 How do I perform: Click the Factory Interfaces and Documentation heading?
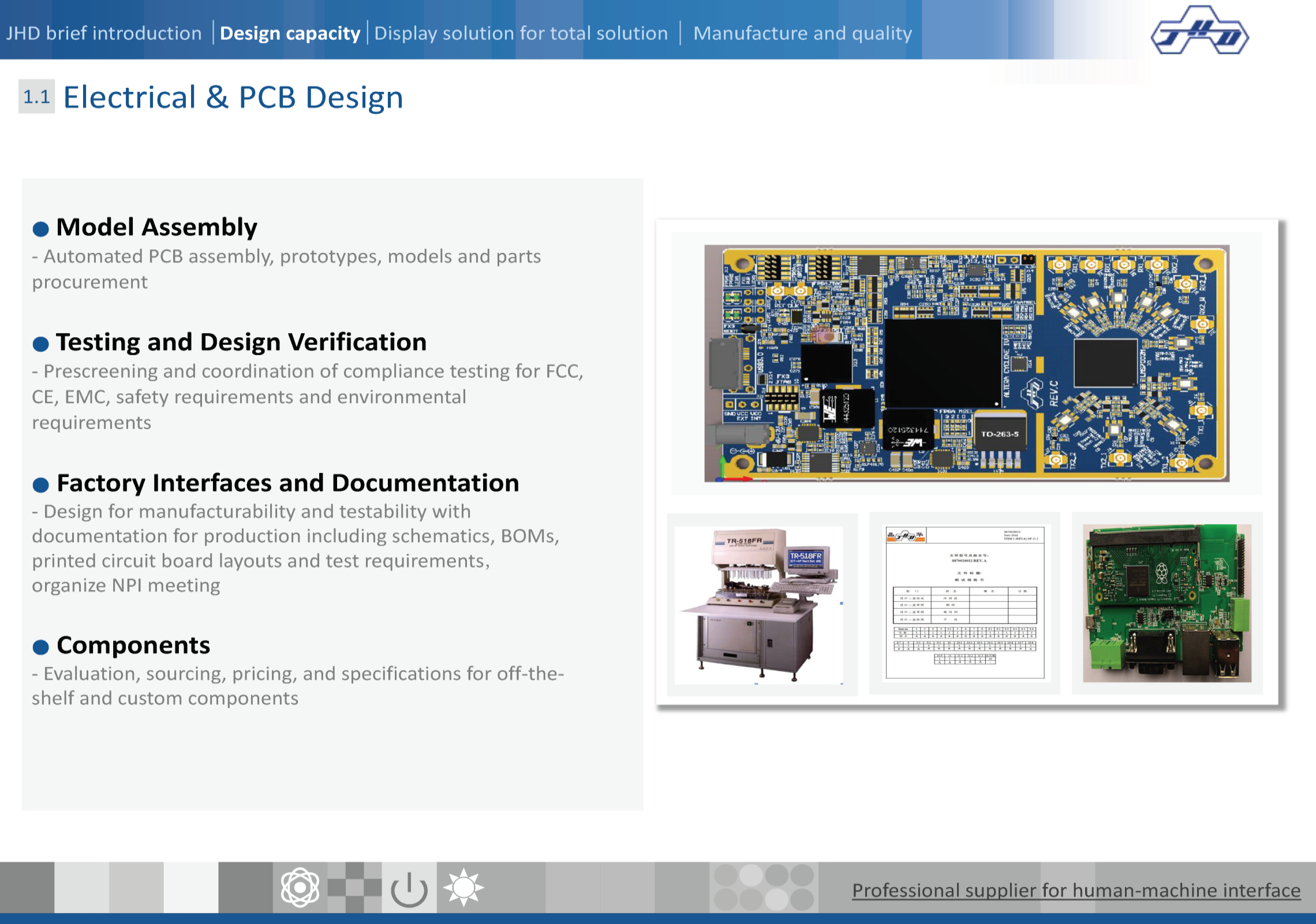point(287,483)
